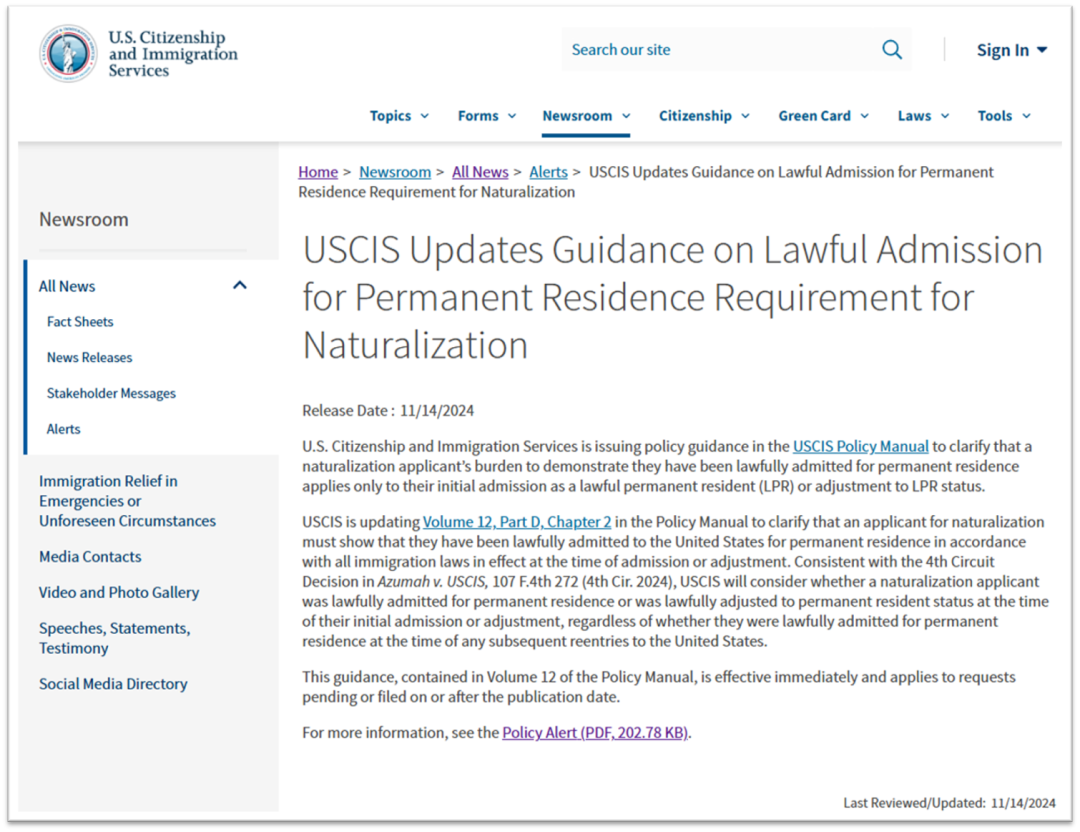Open the Sign In dropdown
Image resolution: width=1080 pixels, height=832 pixels.
click(x=1011, y=50)
